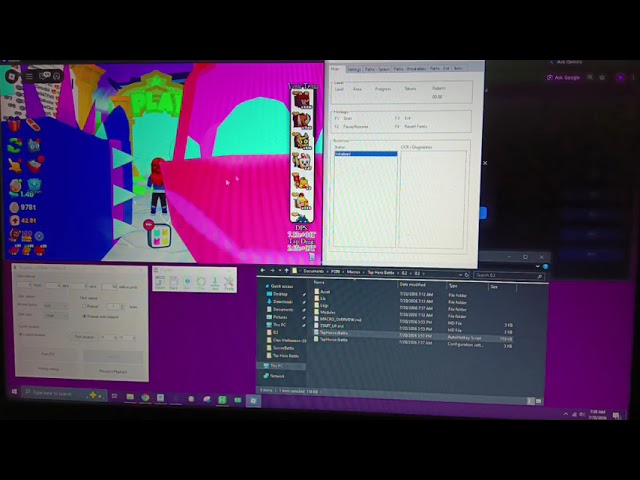The image size is (640, 480).
Task: Click the green Play icon in recorder toolbar
Action: coord(201,282)
